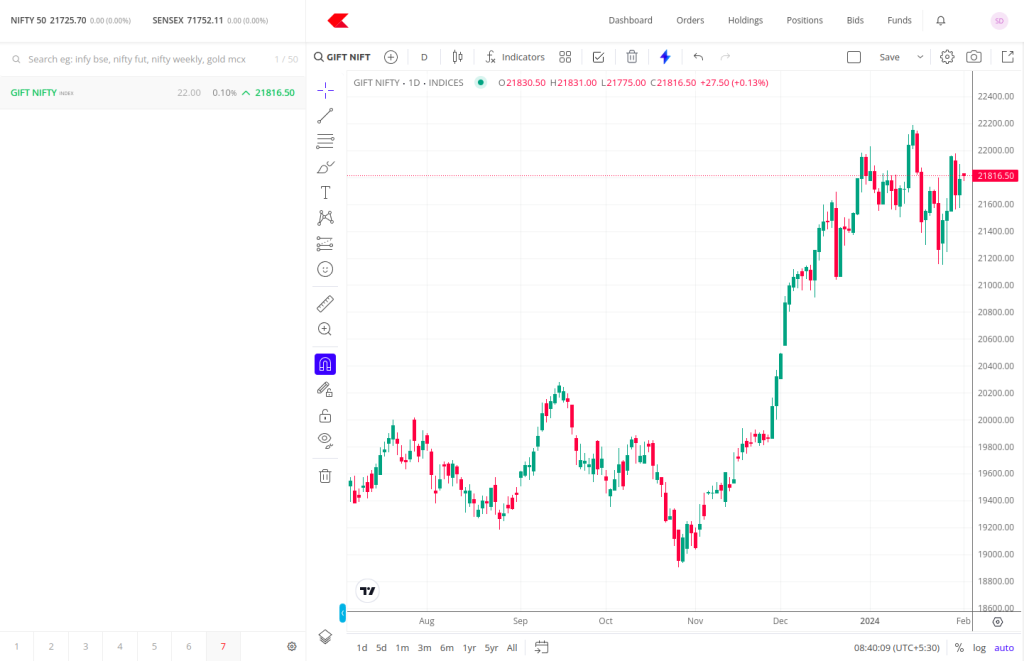Pick the Measure ruler tool
1024x661 pixels.
325,303
